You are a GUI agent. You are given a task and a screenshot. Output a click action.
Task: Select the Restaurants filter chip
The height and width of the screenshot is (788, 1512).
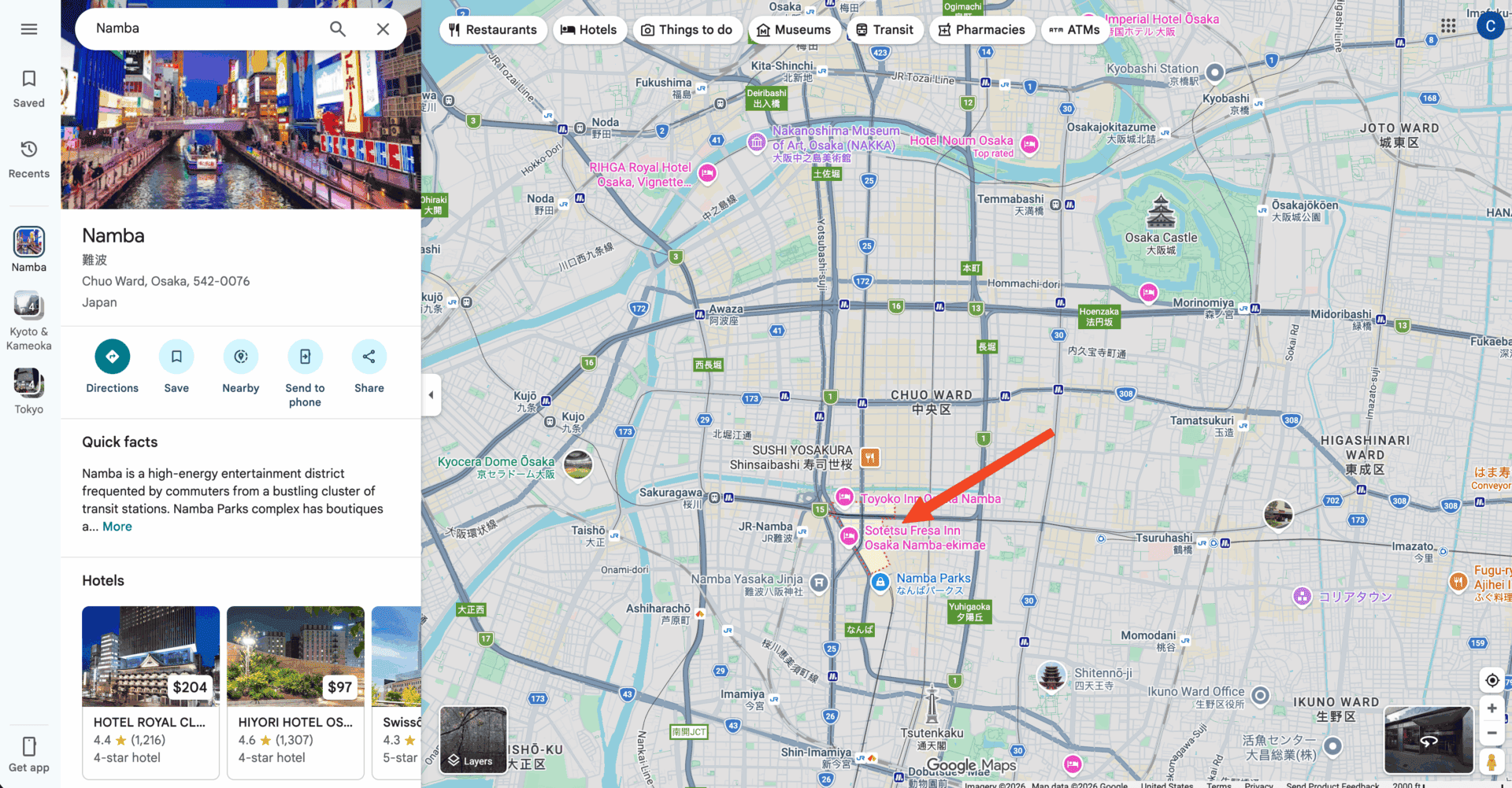click(x=493, y=30)
